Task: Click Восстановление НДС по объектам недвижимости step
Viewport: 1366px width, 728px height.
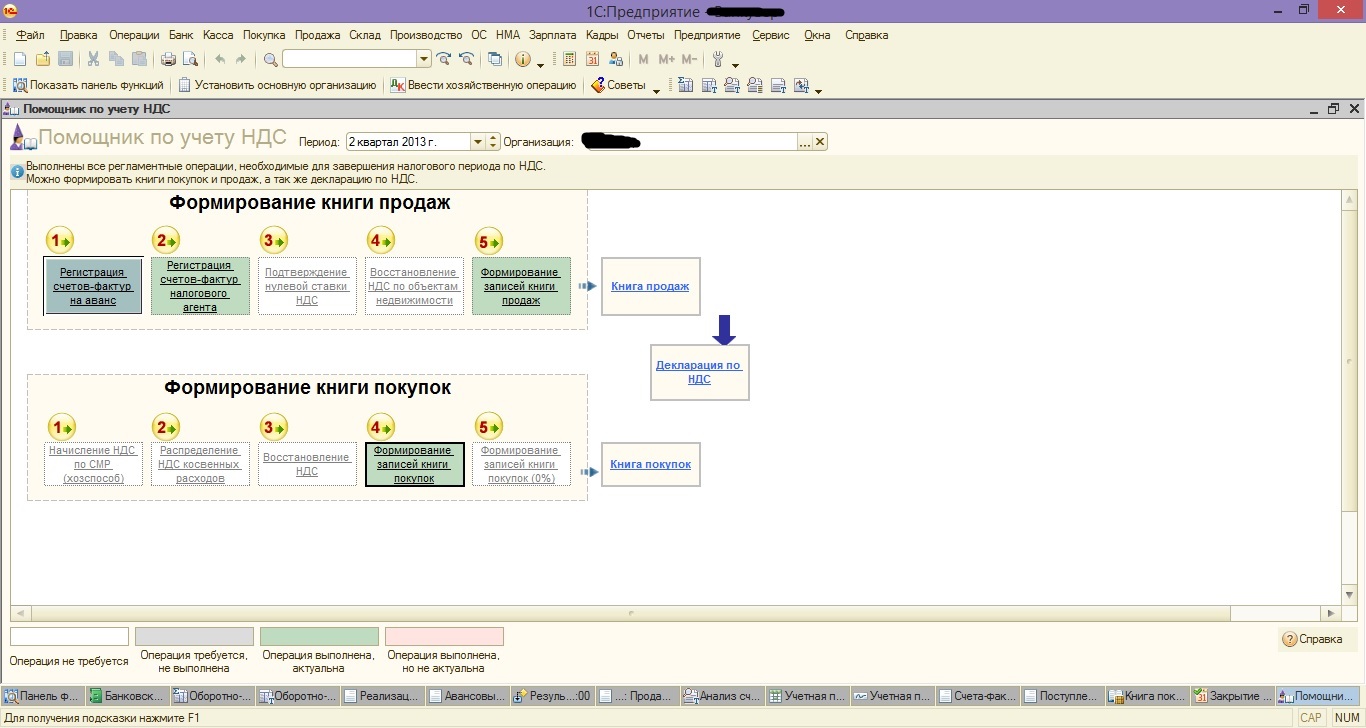Action: click(414, 286)
